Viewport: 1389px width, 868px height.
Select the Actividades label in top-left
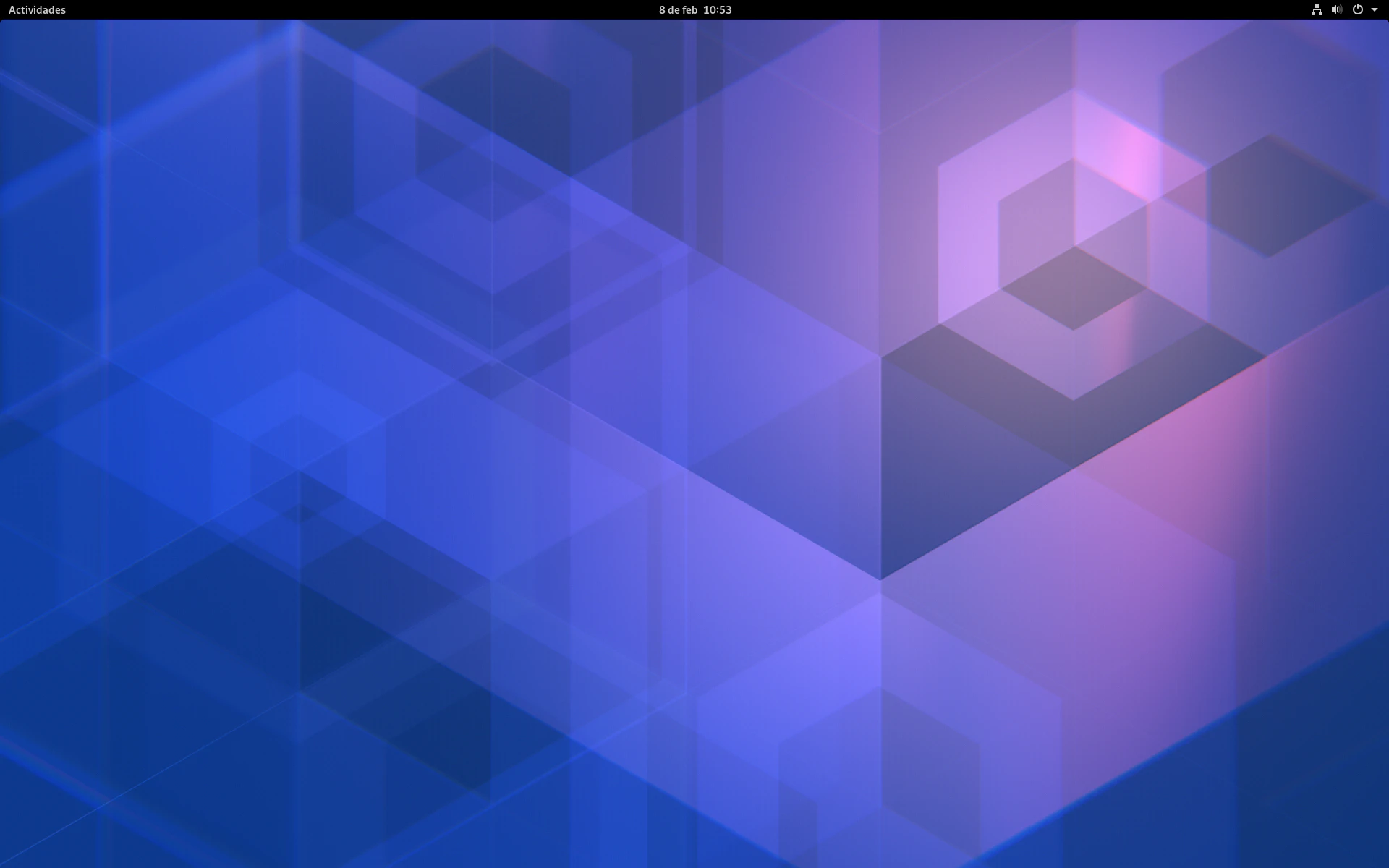point(37,9)
